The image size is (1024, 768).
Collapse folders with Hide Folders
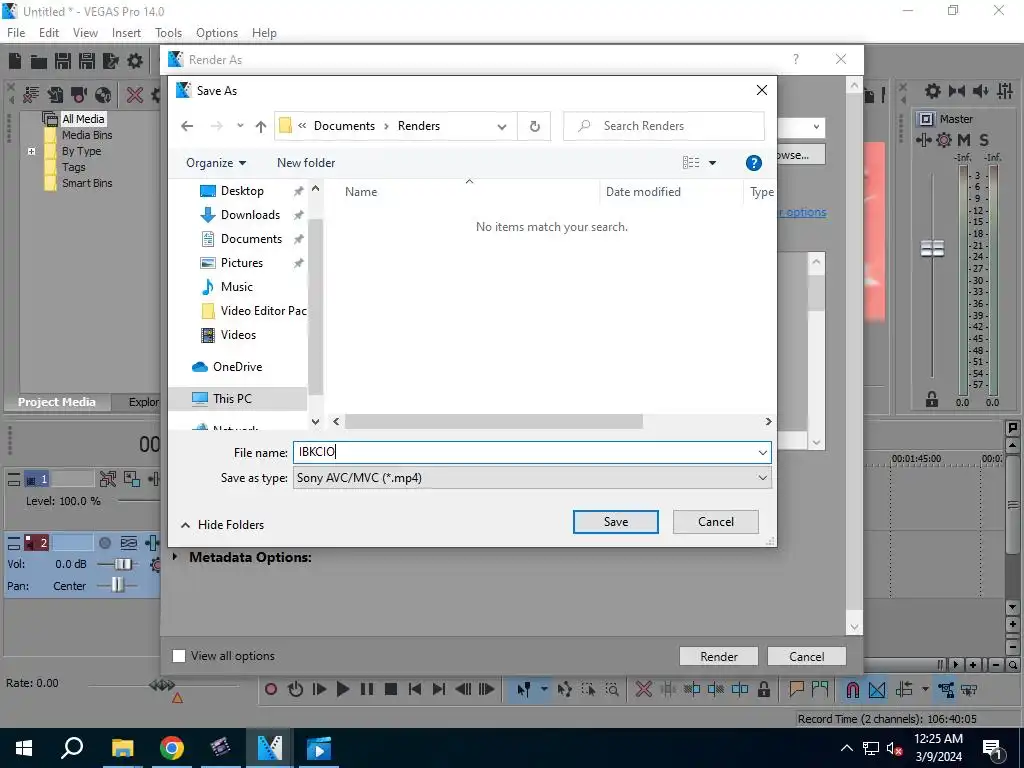[x=222, y=525]
